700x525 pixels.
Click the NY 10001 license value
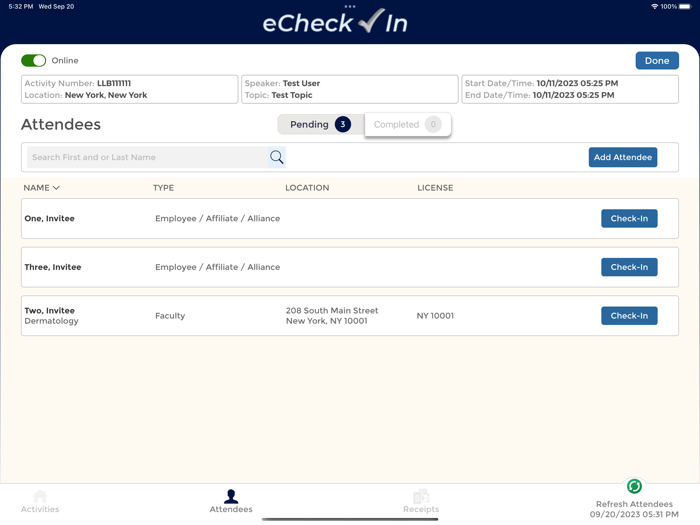click(435, 316)
